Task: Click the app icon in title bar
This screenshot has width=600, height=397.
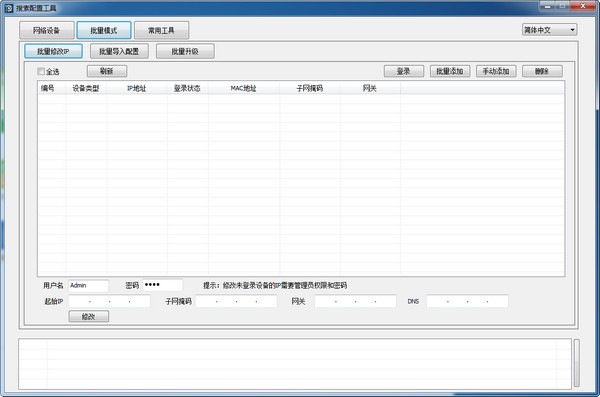Action: tap(9, 8)
